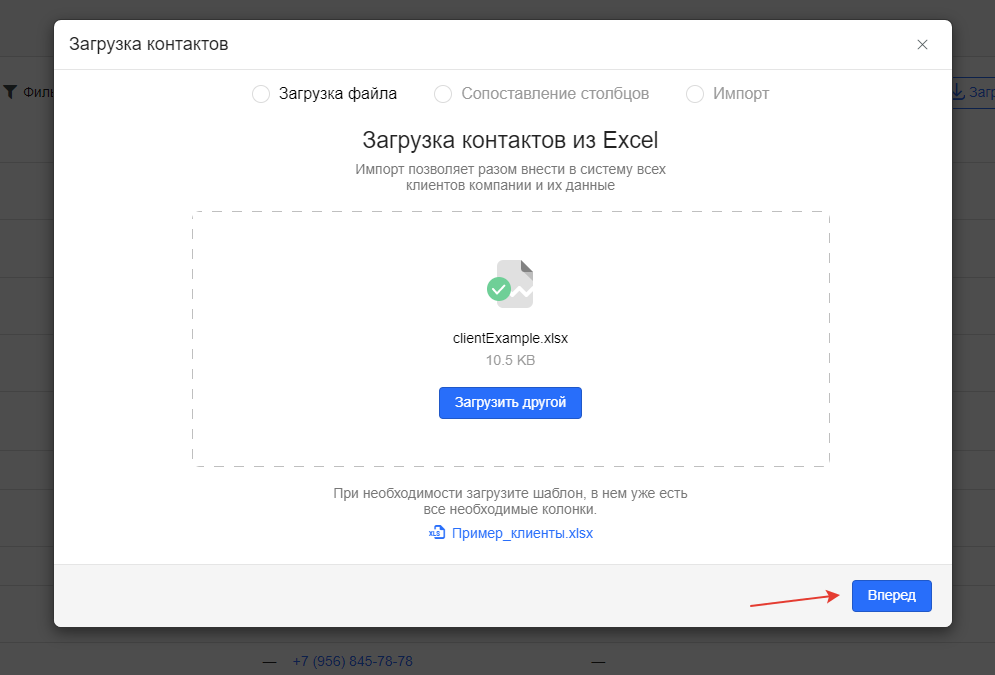This screenshot has width=995, height=675.
Task: Select the Импорт step
Action: pos(695,94)
